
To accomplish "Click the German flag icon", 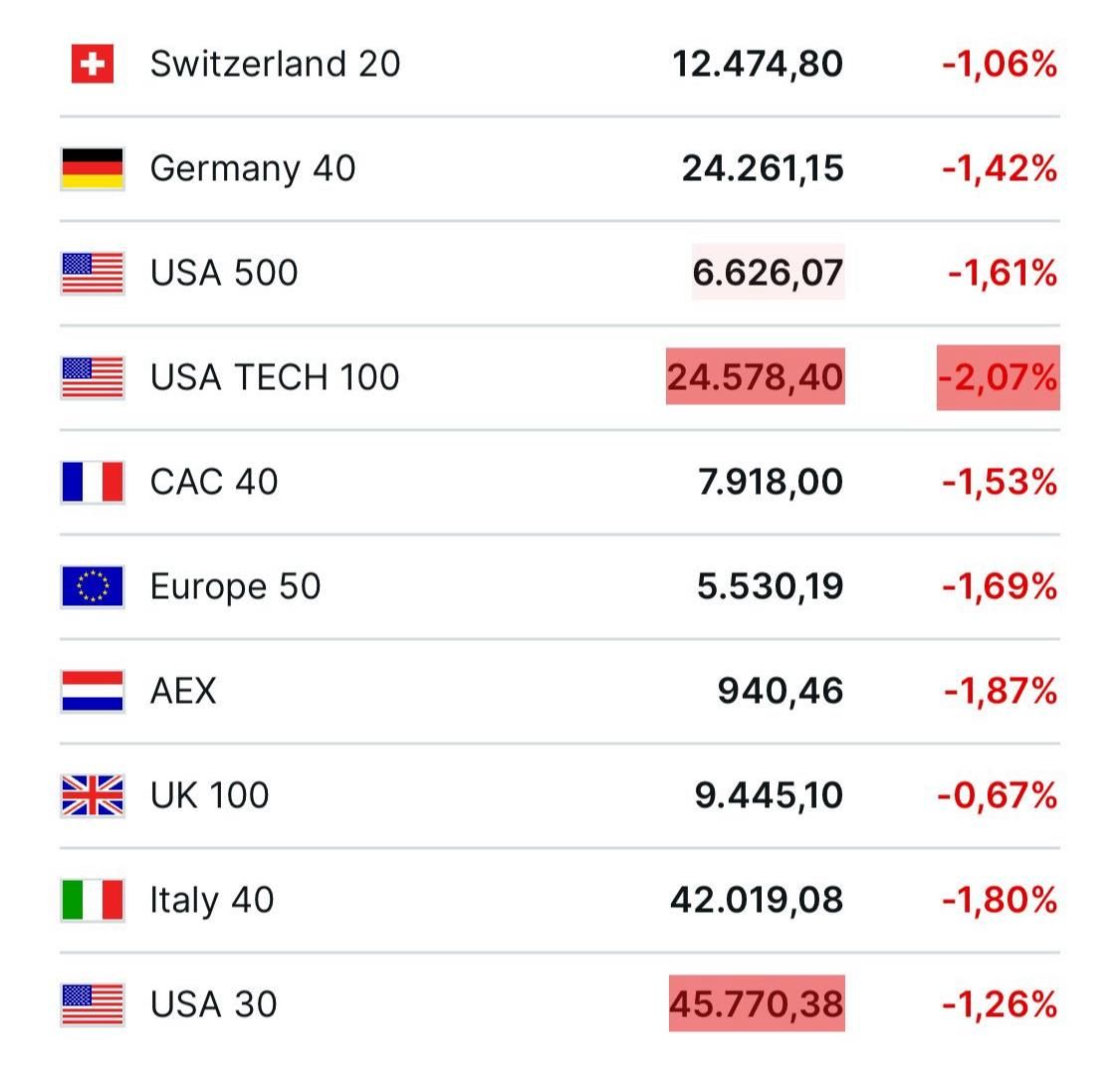I will coord(92,168).
